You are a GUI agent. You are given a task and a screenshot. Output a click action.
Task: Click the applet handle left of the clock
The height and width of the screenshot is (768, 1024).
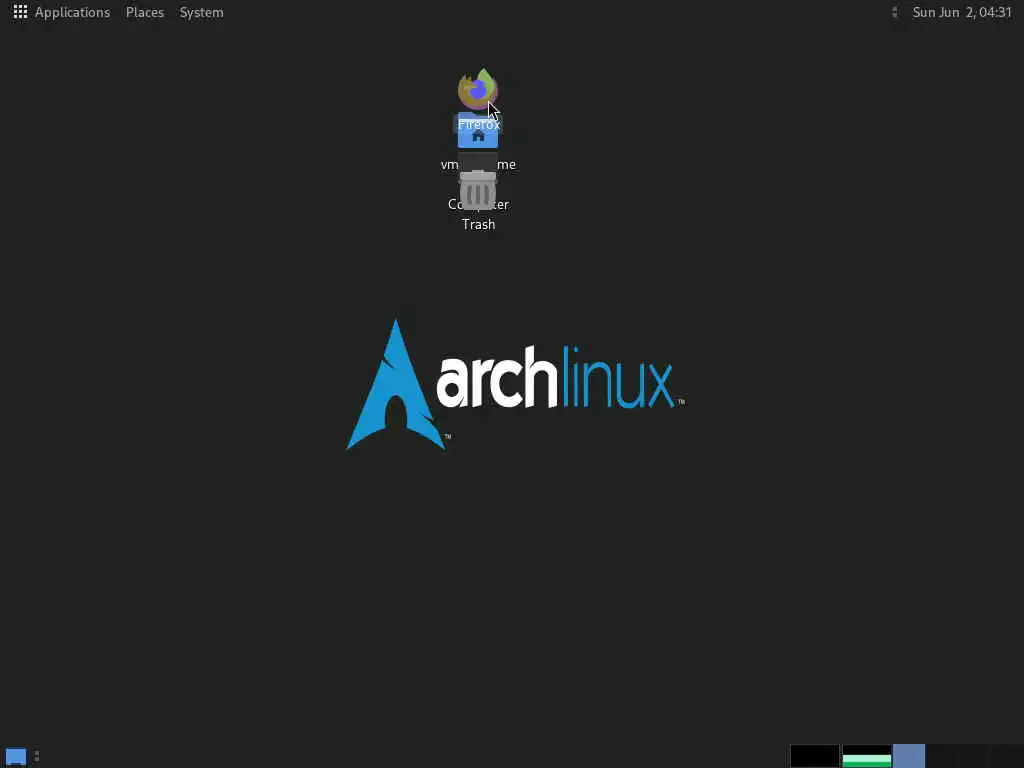pos(895,12)
